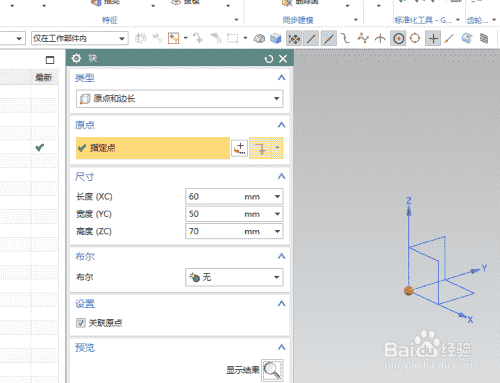Open the dropdown arrow next to funnel filter icon

tap(186, 38)
